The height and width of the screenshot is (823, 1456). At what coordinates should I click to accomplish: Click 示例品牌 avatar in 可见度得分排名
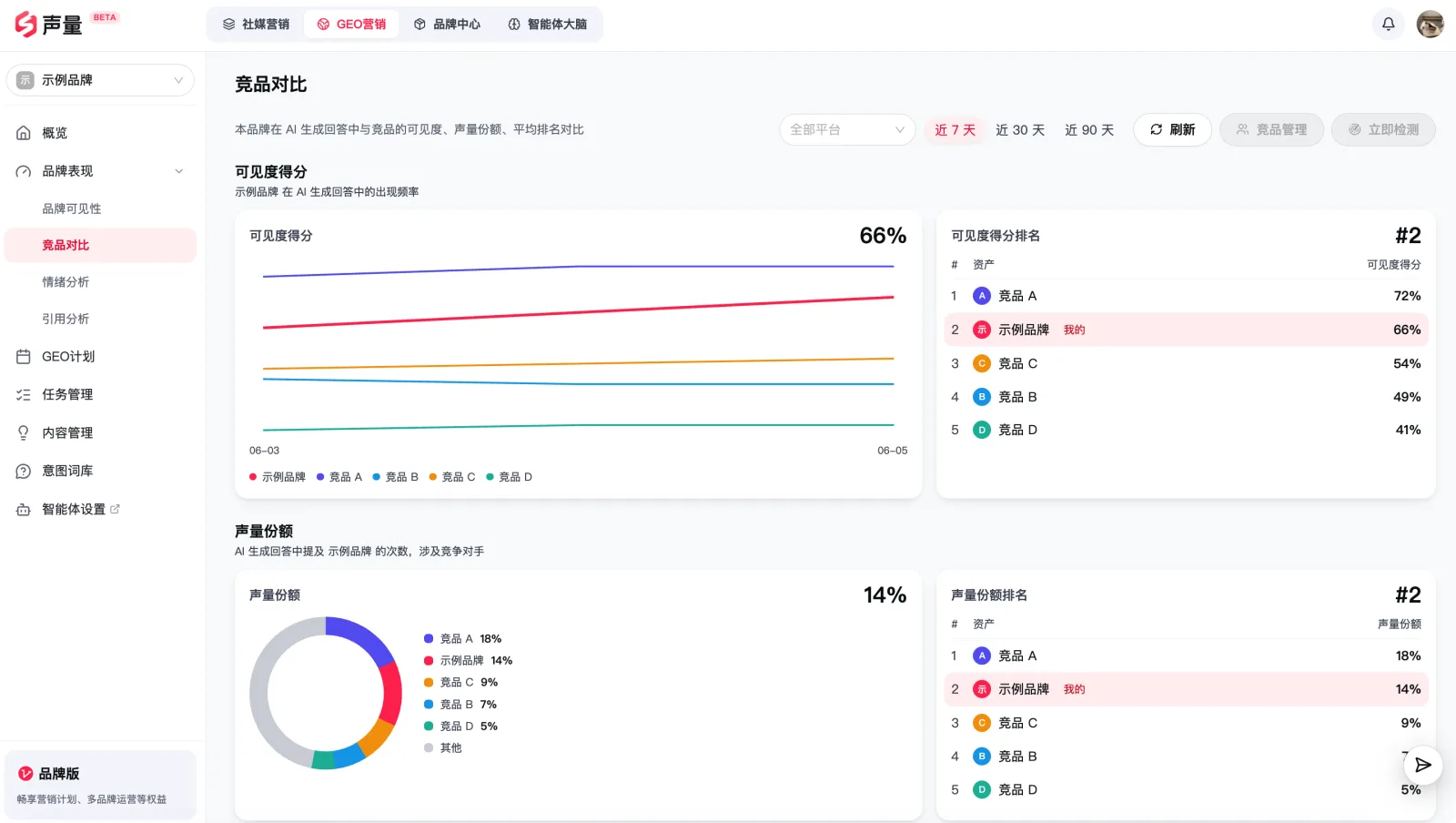click(982, 330)
